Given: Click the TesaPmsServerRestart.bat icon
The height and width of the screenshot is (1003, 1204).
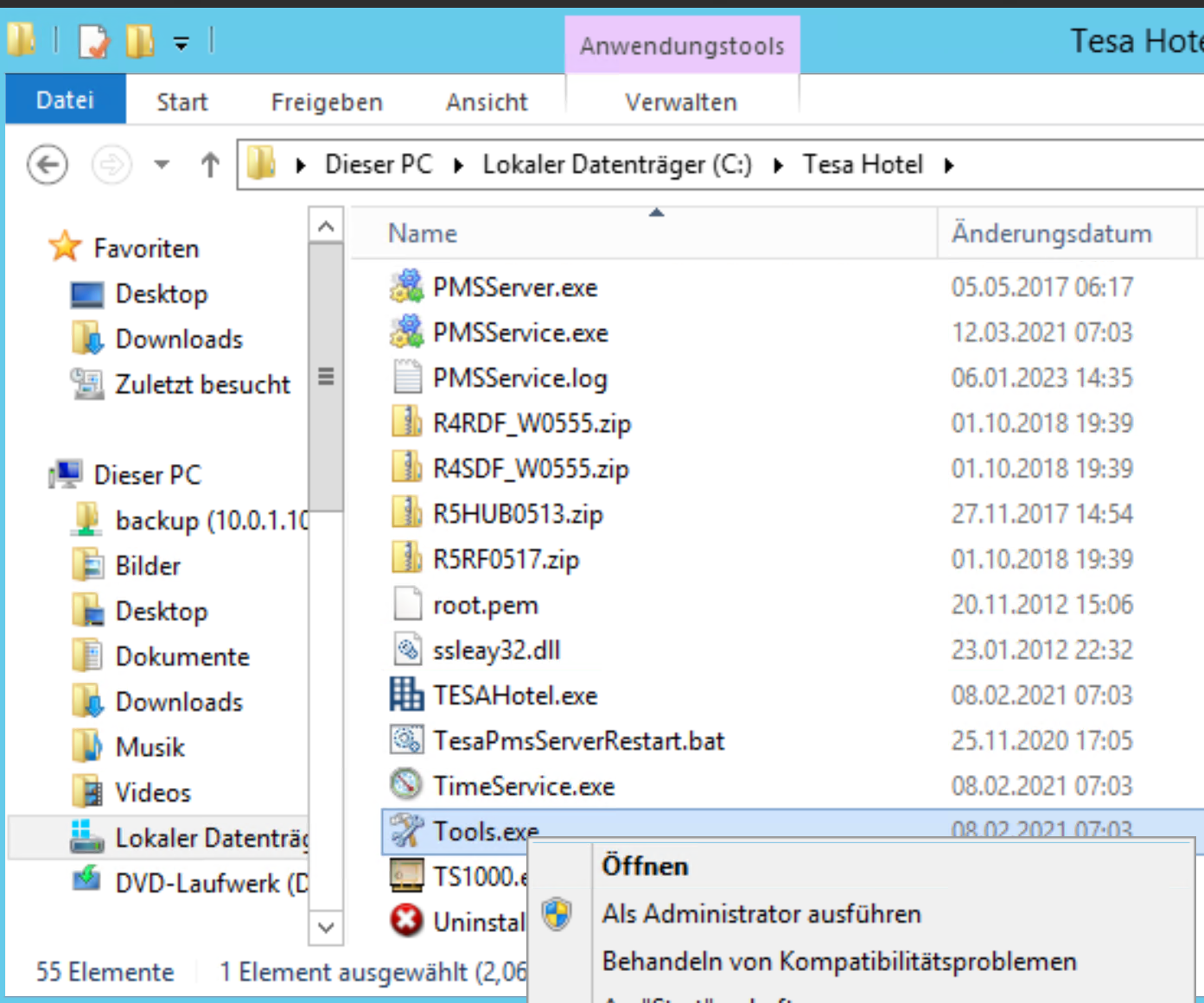Looking at the screenshot, I should coord(406,740).
